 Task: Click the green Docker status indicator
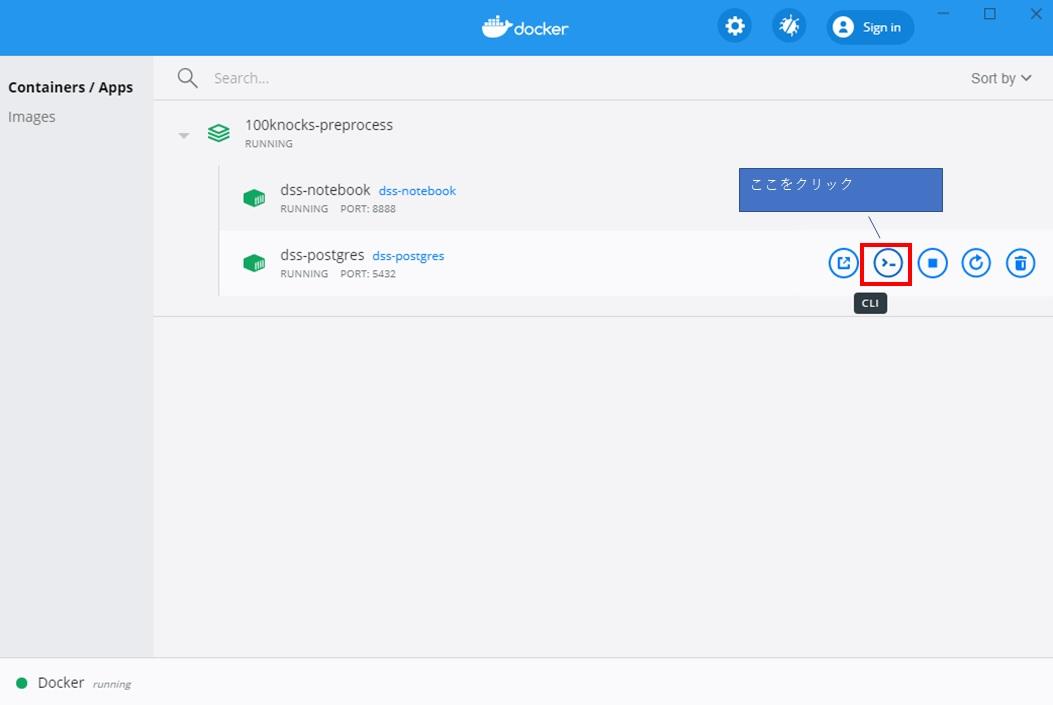click(x=21, y=683)
